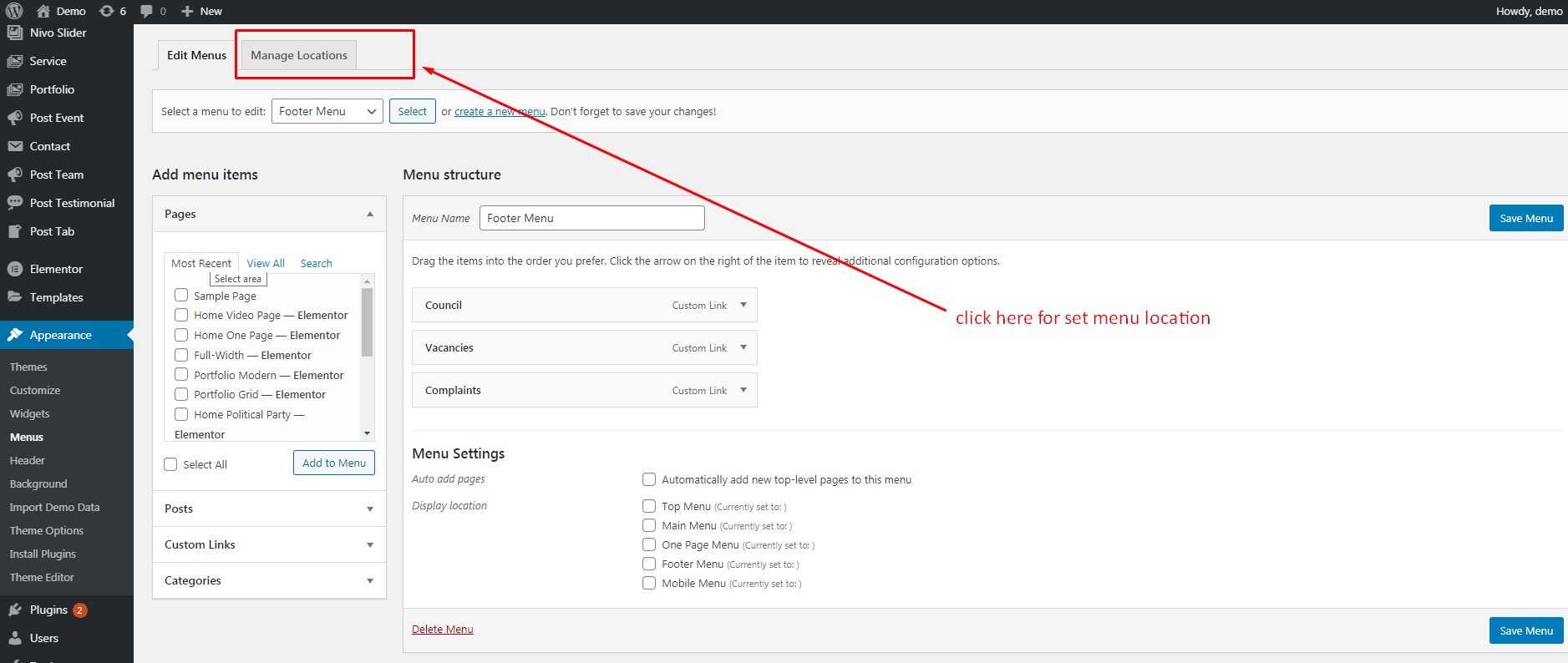The height and width of the screenshot is (663, 1568).
Task: Enable automatically add new top-level pages
Action: click(x=649, y=479)
